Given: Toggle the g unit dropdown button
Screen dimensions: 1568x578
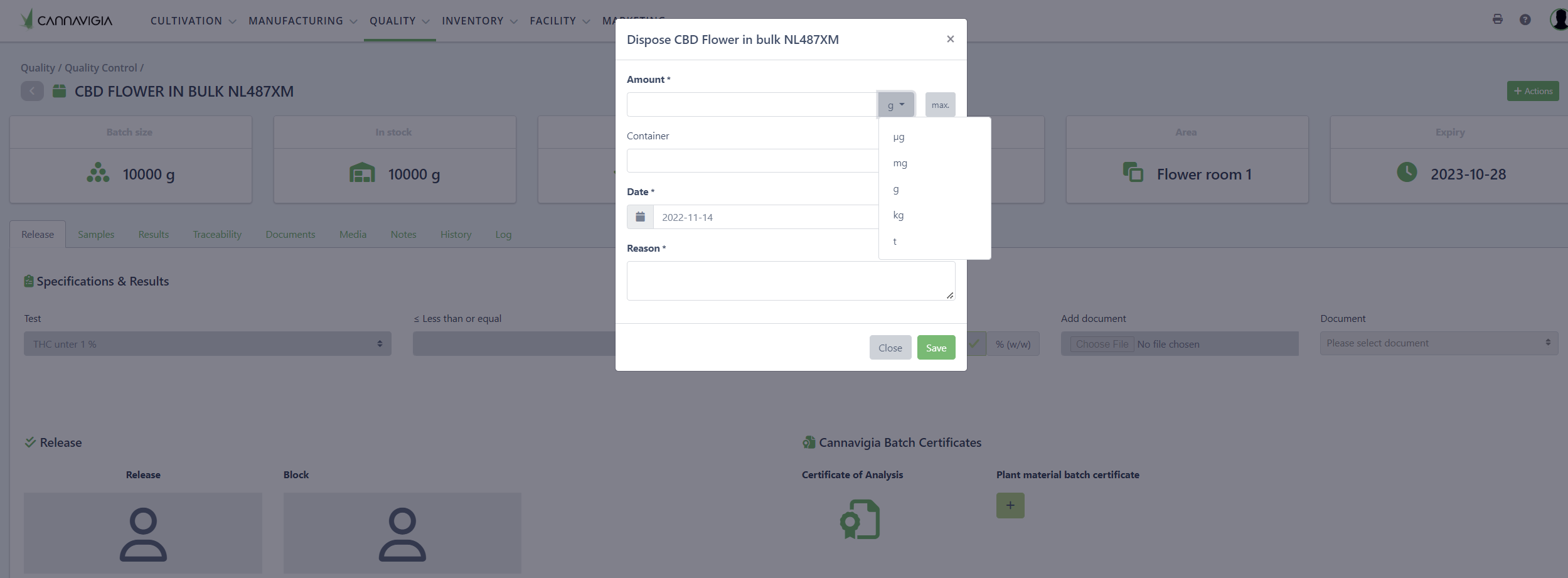Looking at the screenshot, I should tap(895, 105).
